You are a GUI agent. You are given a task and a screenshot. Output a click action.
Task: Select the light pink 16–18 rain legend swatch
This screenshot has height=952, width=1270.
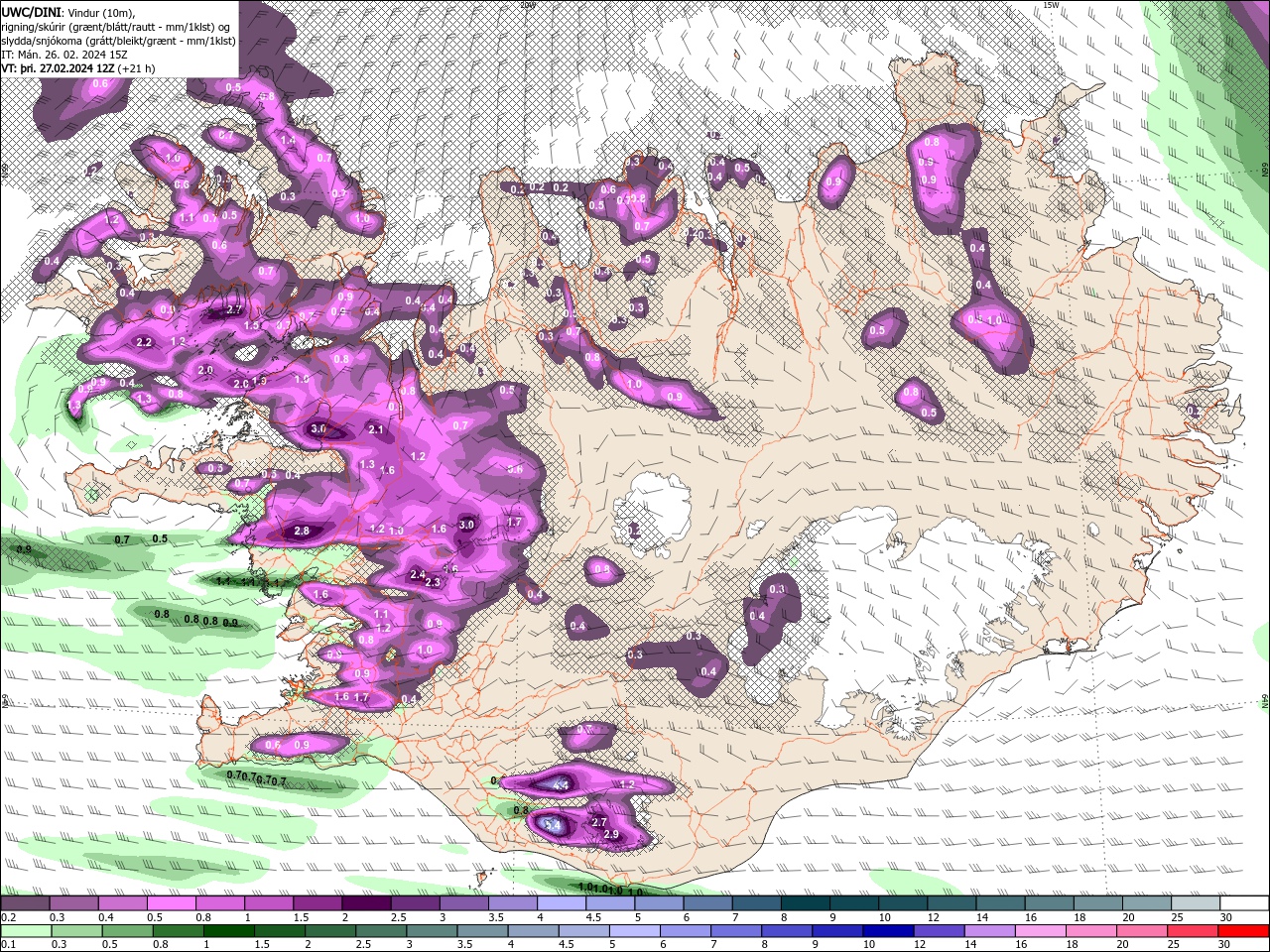(1040, 931)
